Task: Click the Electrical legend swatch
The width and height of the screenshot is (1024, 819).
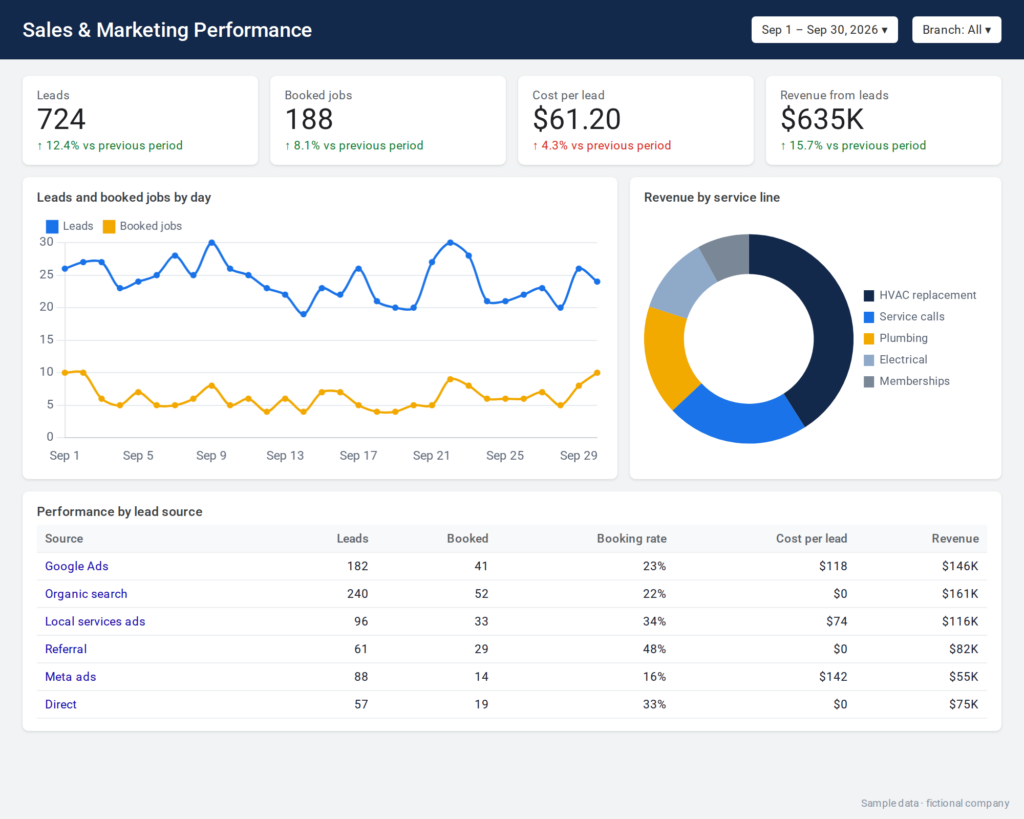Action: (869, 361)
